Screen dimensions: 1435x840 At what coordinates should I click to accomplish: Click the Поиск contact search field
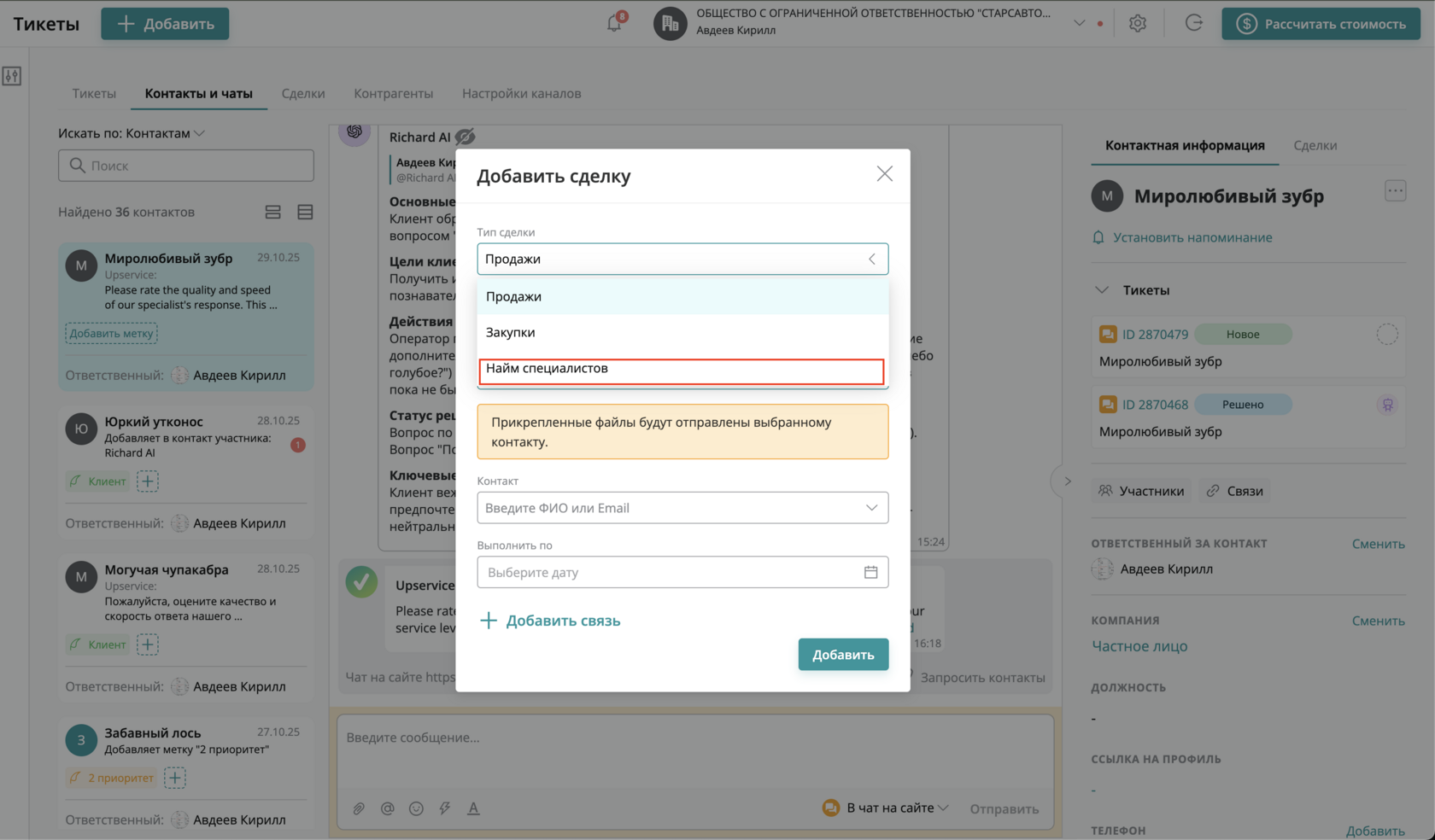point(186,166)
